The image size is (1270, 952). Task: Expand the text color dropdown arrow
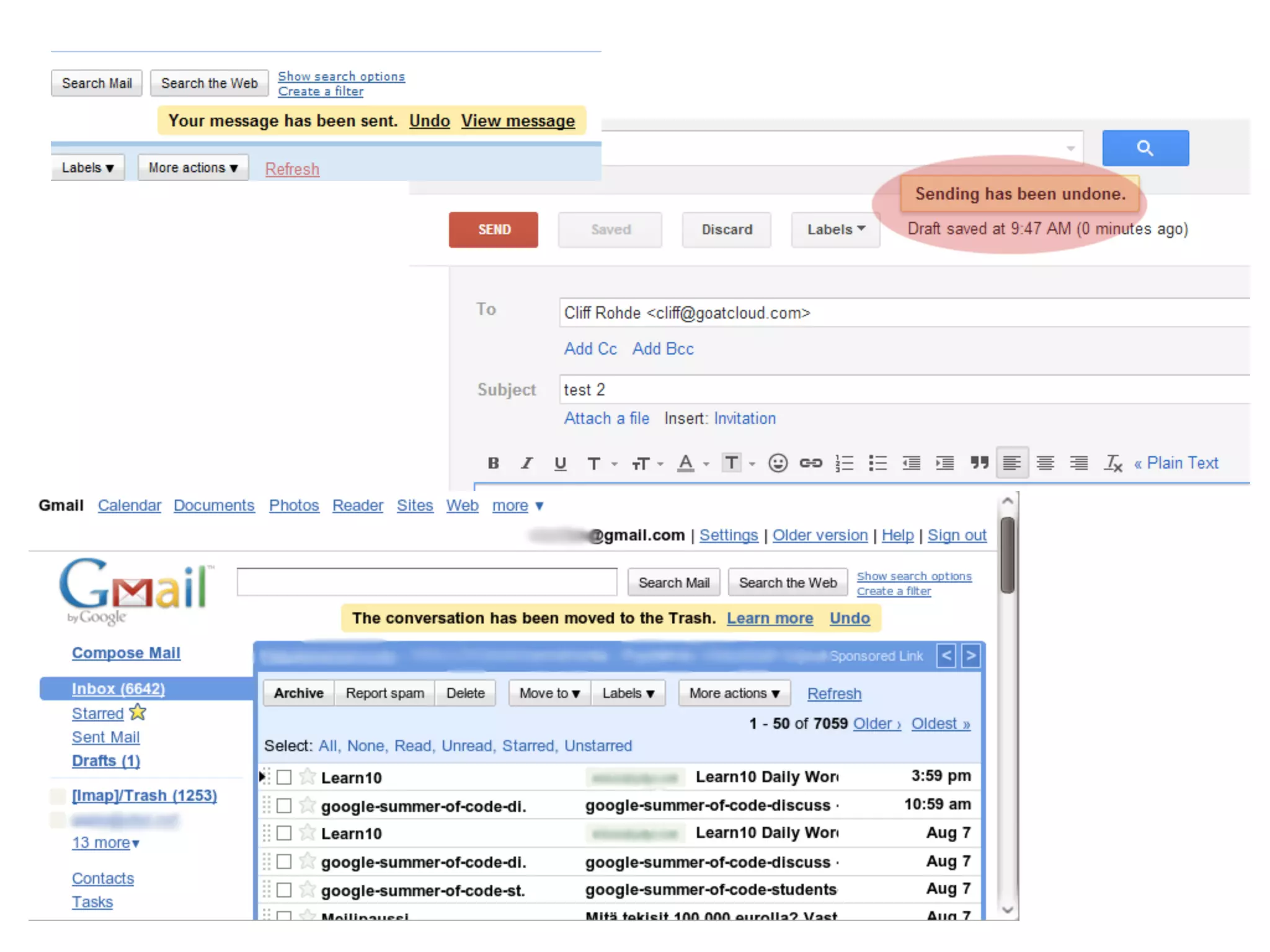pyautogui.click(x=706, y=464)
